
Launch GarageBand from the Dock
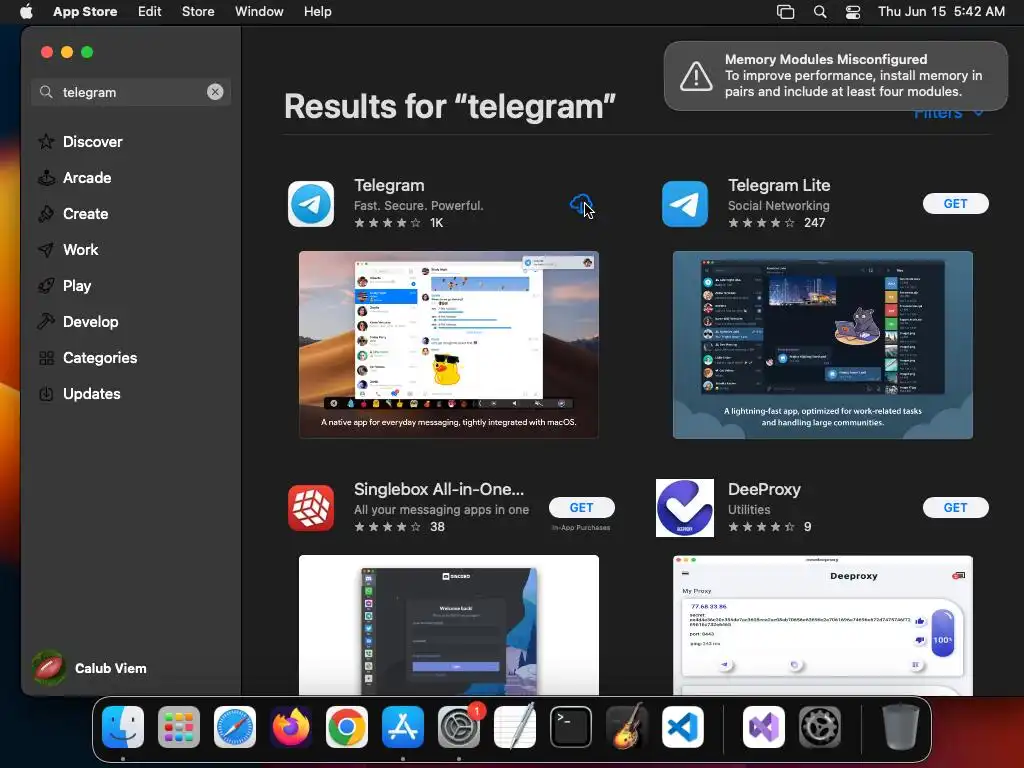click(x=627, y=727)
